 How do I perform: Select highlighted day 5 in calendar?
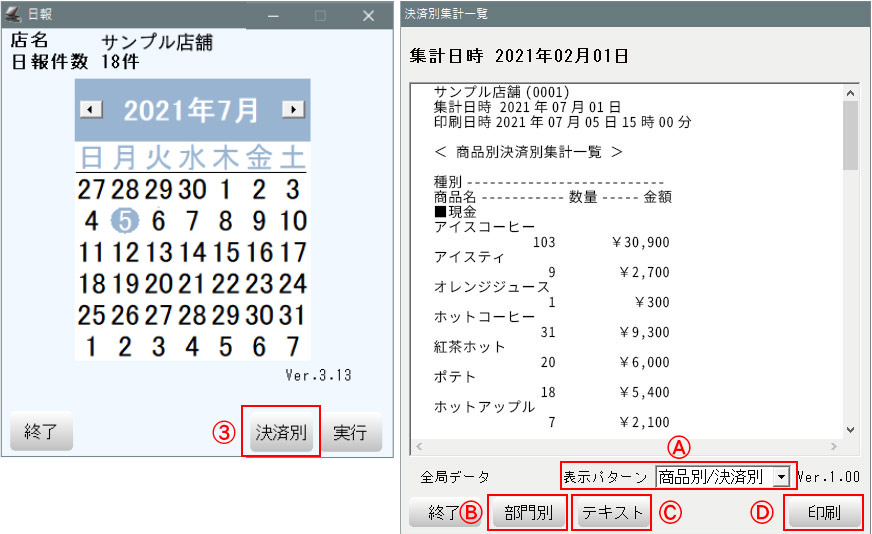pyautogui.click(x=124, y=221)
